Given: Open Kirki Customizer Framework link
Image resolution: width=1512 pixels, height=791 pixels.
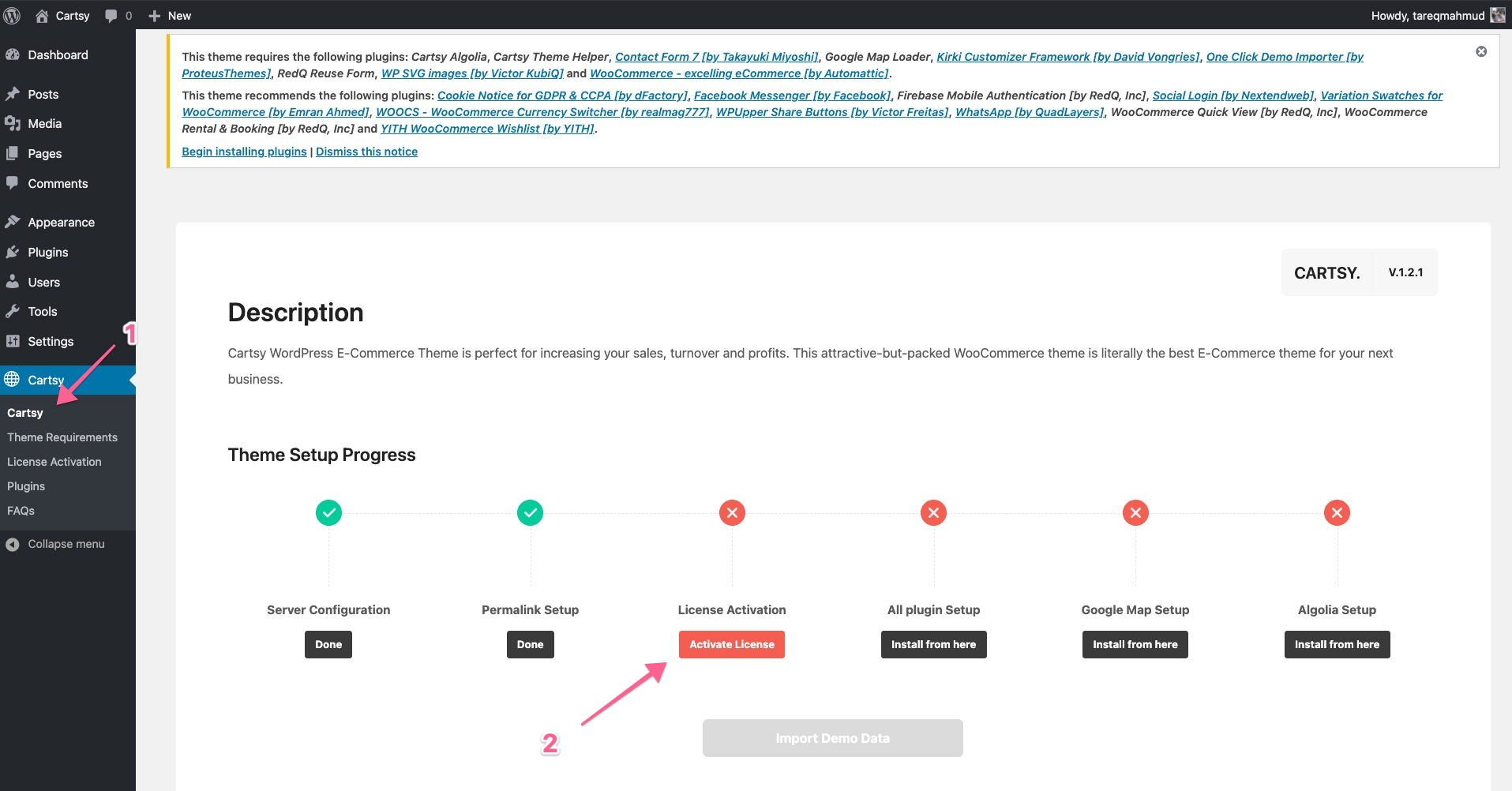Looking at the screenshot, I should click(1067, 57).
